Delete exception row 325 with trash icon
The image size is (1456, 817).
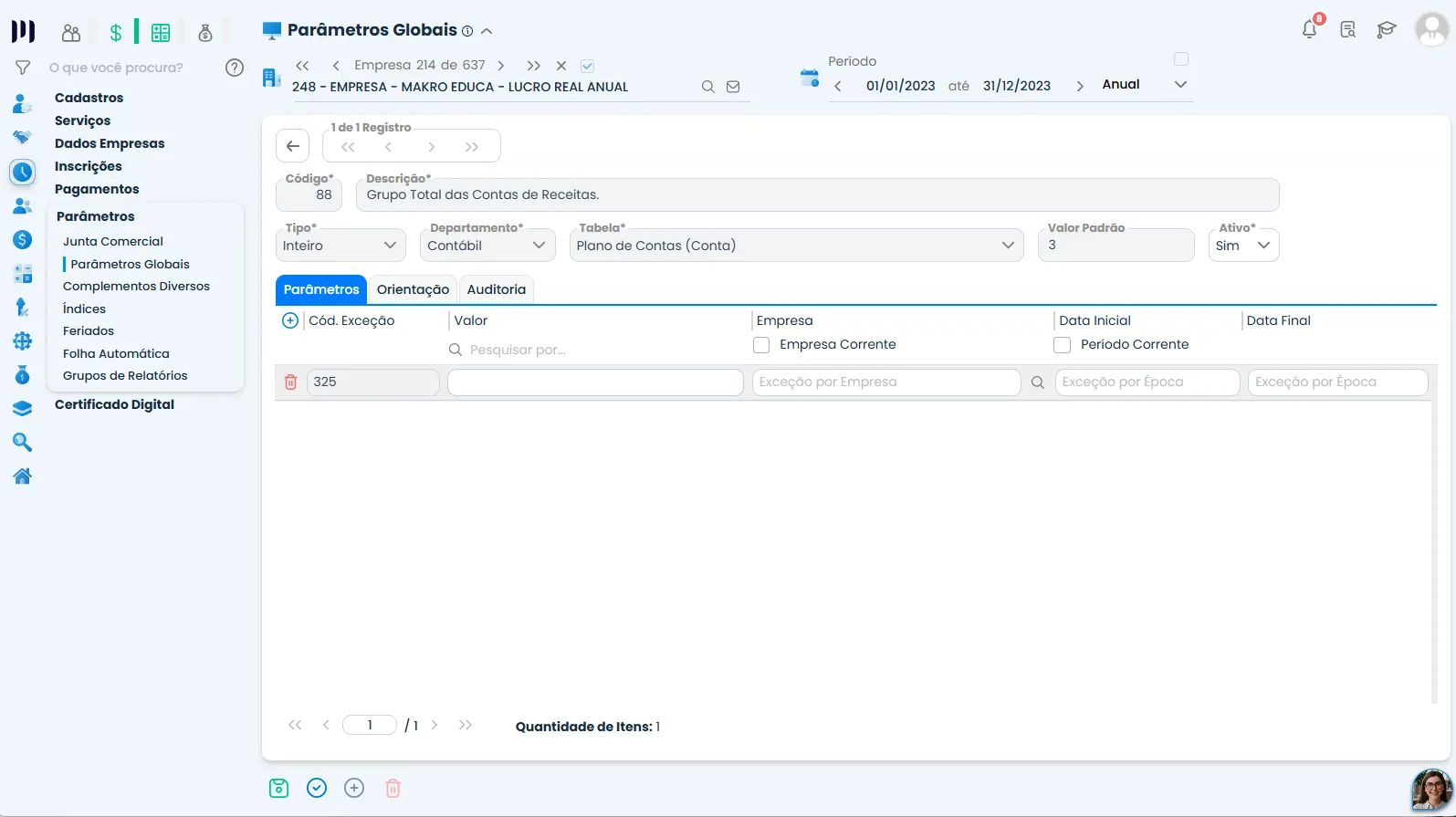(290, 382)
